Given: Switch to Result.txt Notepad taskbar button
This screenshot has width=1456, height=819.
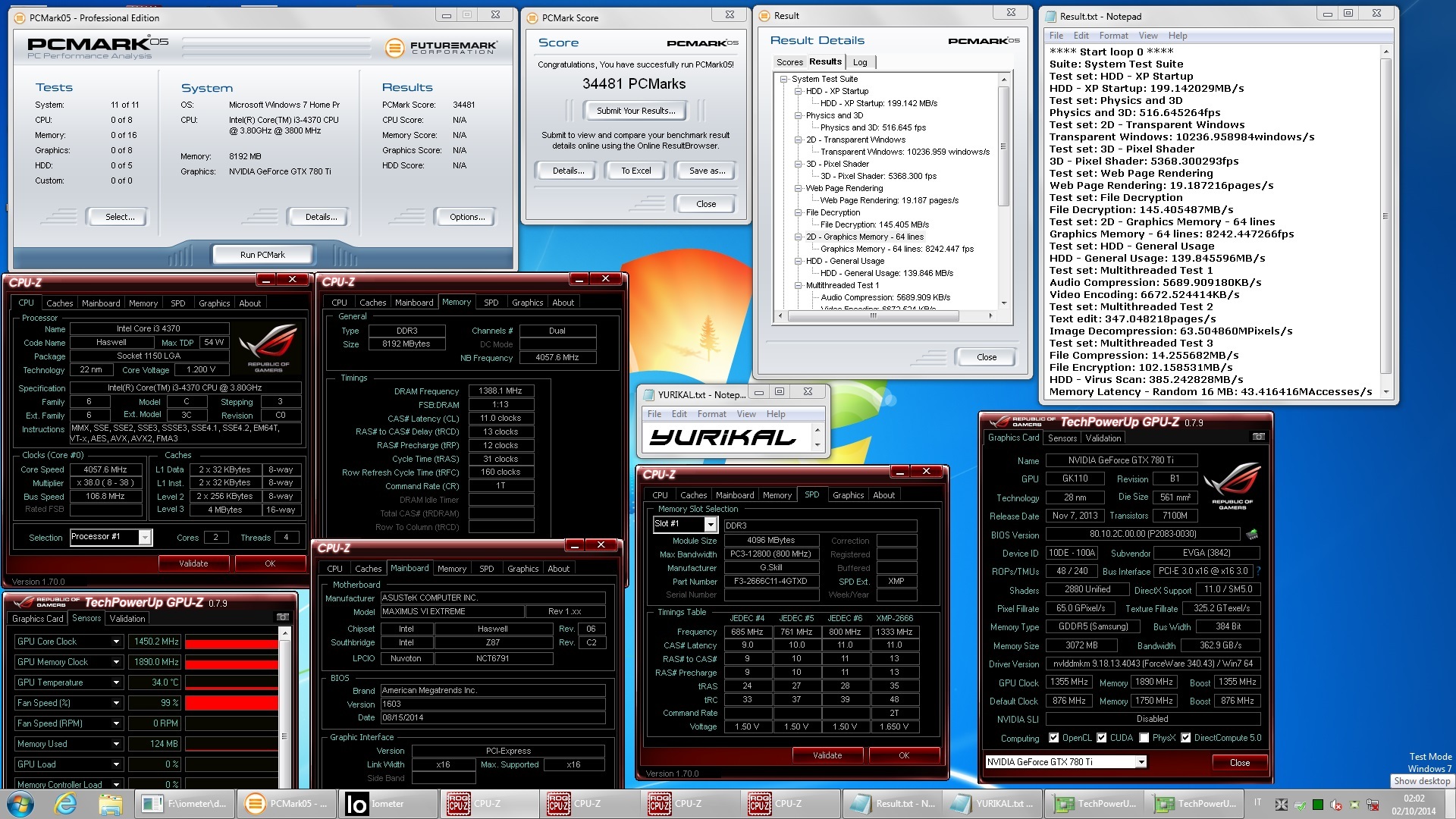Looking at the screenshot, I should pos(892,803).
